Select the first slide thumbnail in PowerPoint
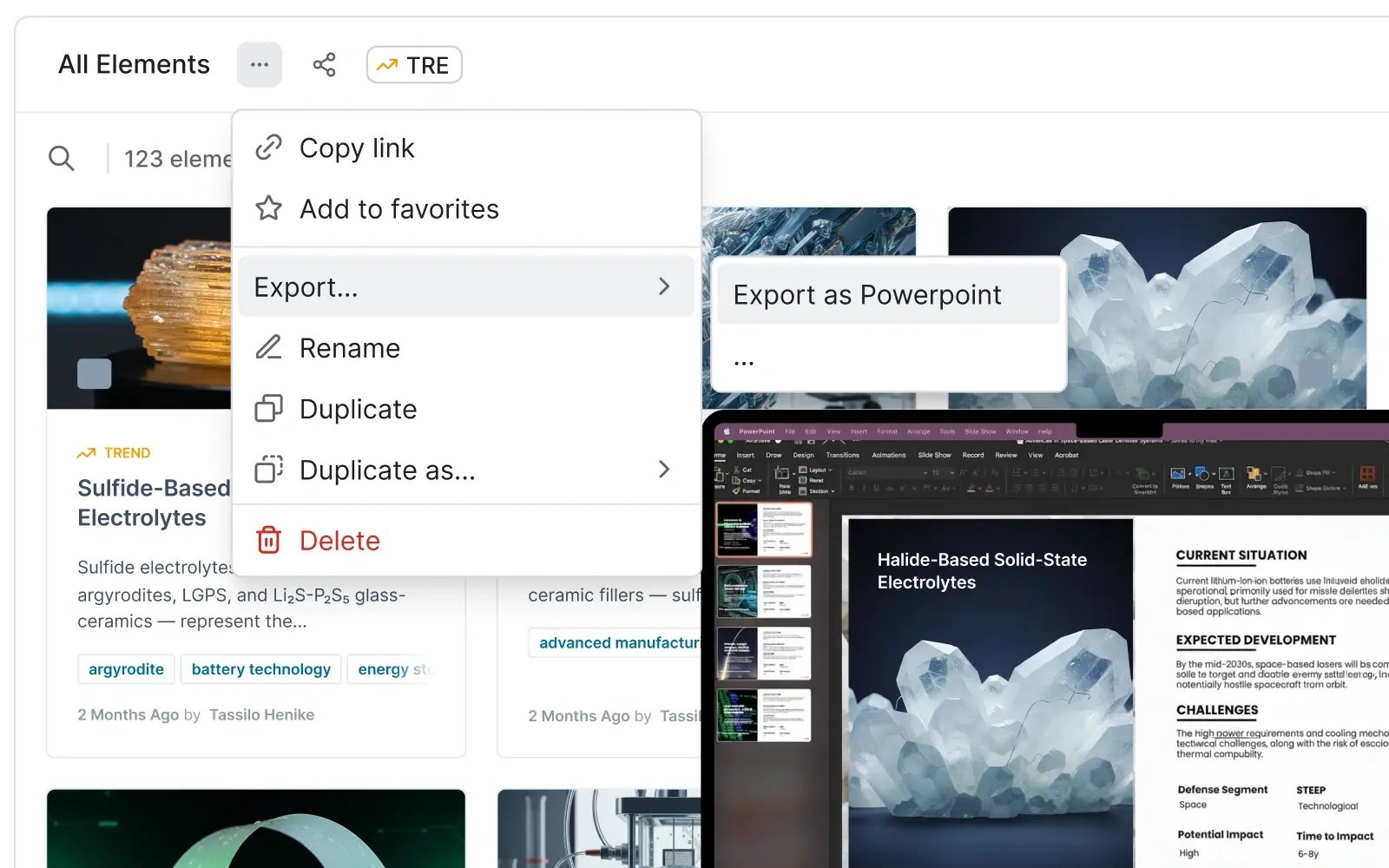Image resolution: width=1389 pixels, height=868 pixels. 763,529
